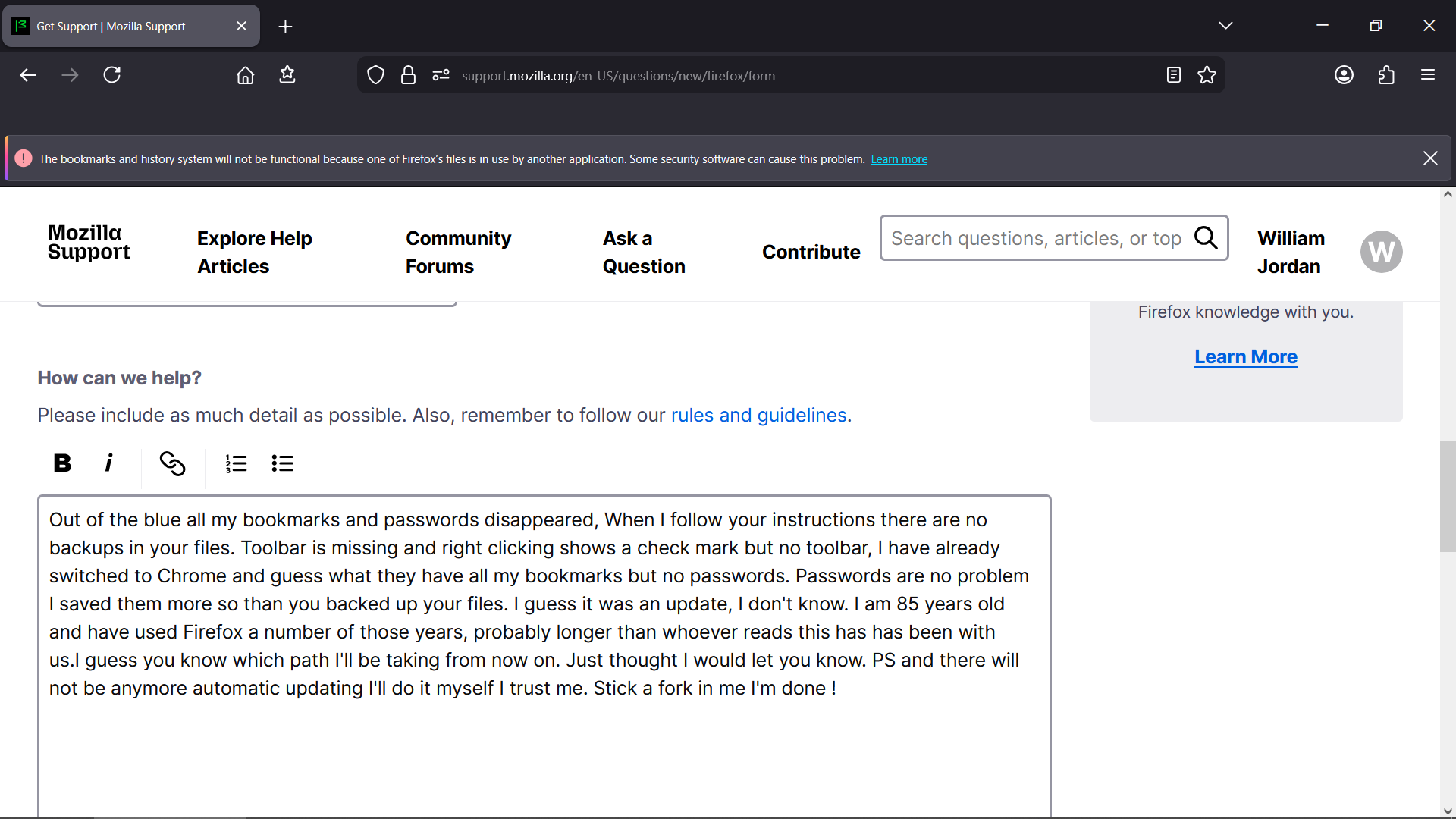Image resolution: width=1456 pixels, height=819 pixels.
Task: Insert a bulleted list
Action: 282,463
